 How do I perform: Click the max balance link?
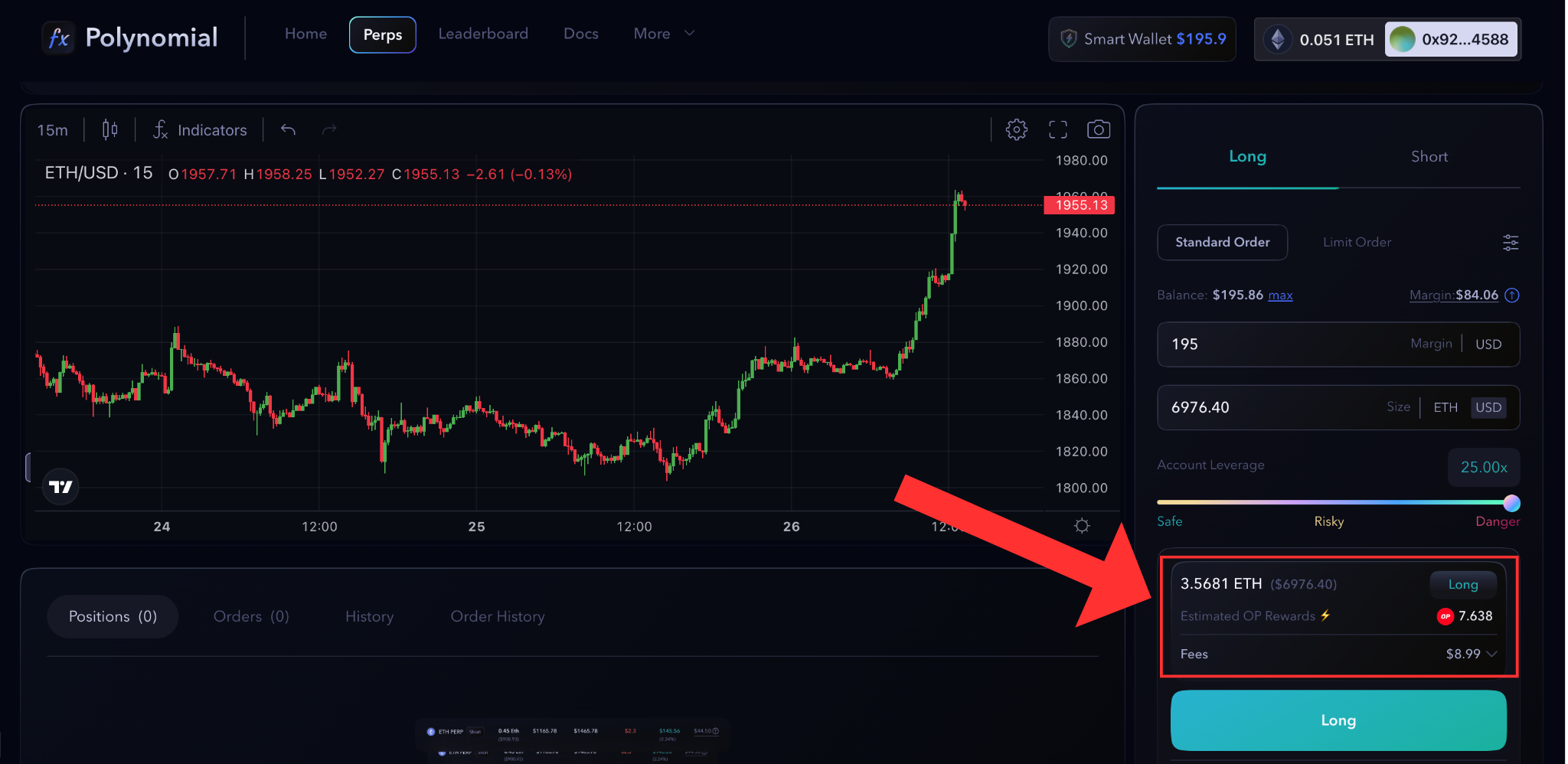point(1280,295)
